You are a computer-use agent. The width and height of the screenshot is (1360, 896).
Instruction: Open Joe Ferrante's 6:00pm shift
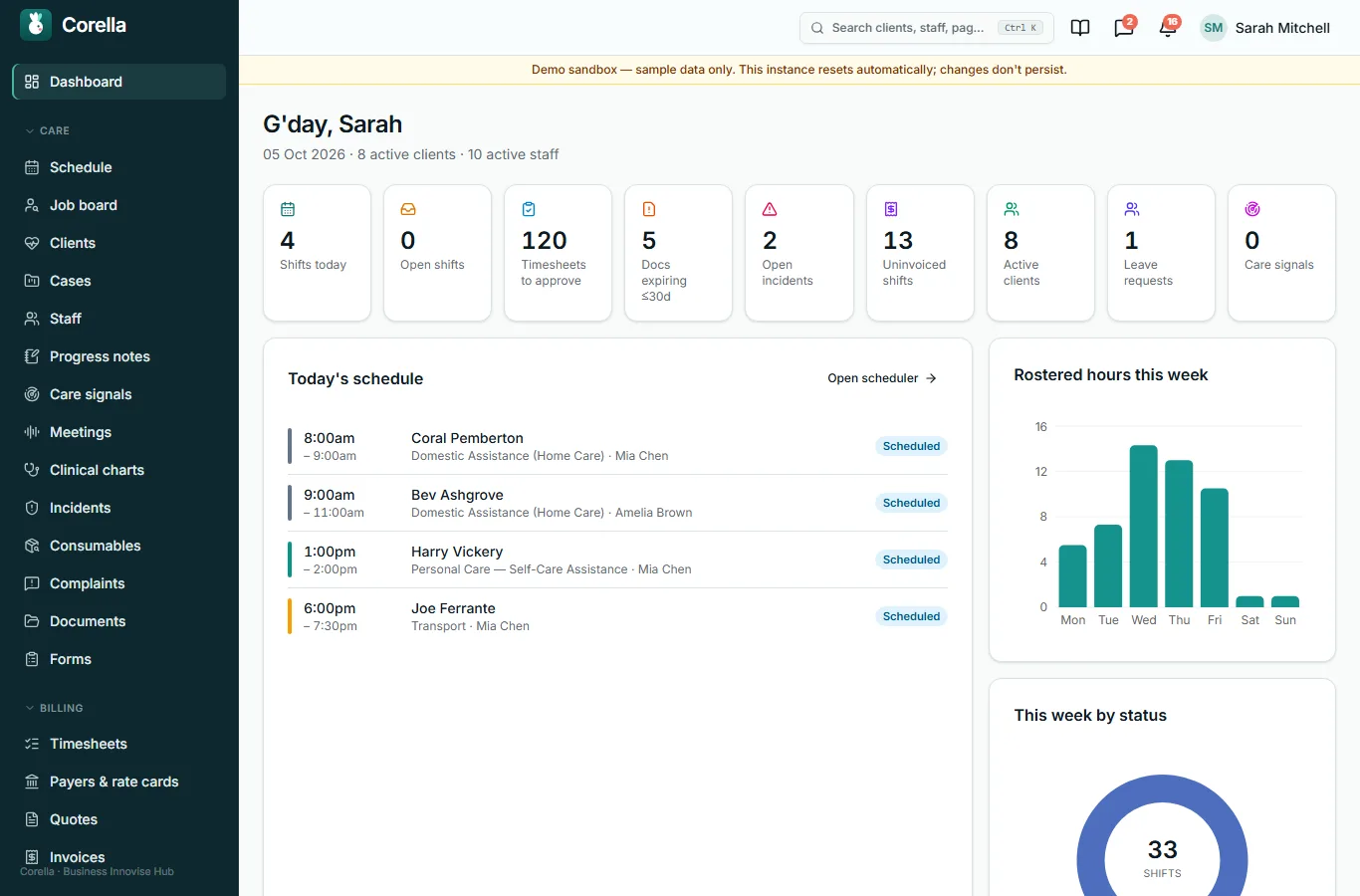pos(617,616)
